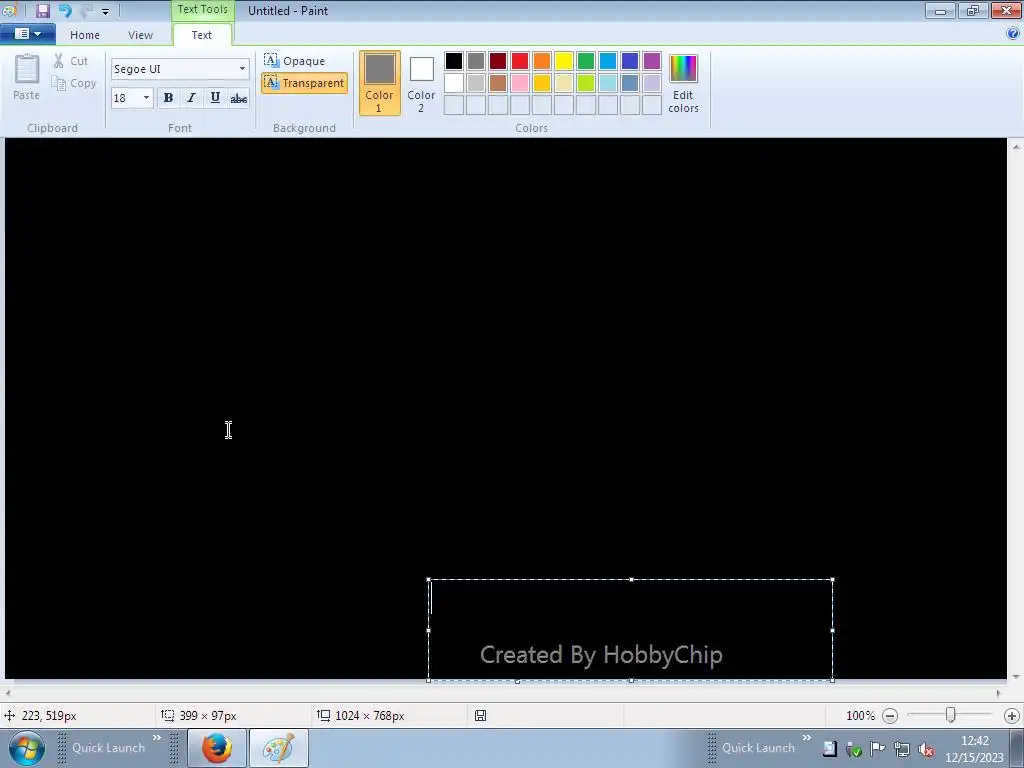This screenshot has height=768, width=1024.
Task: Click the first system tray document icon
Action: (829, 749)
